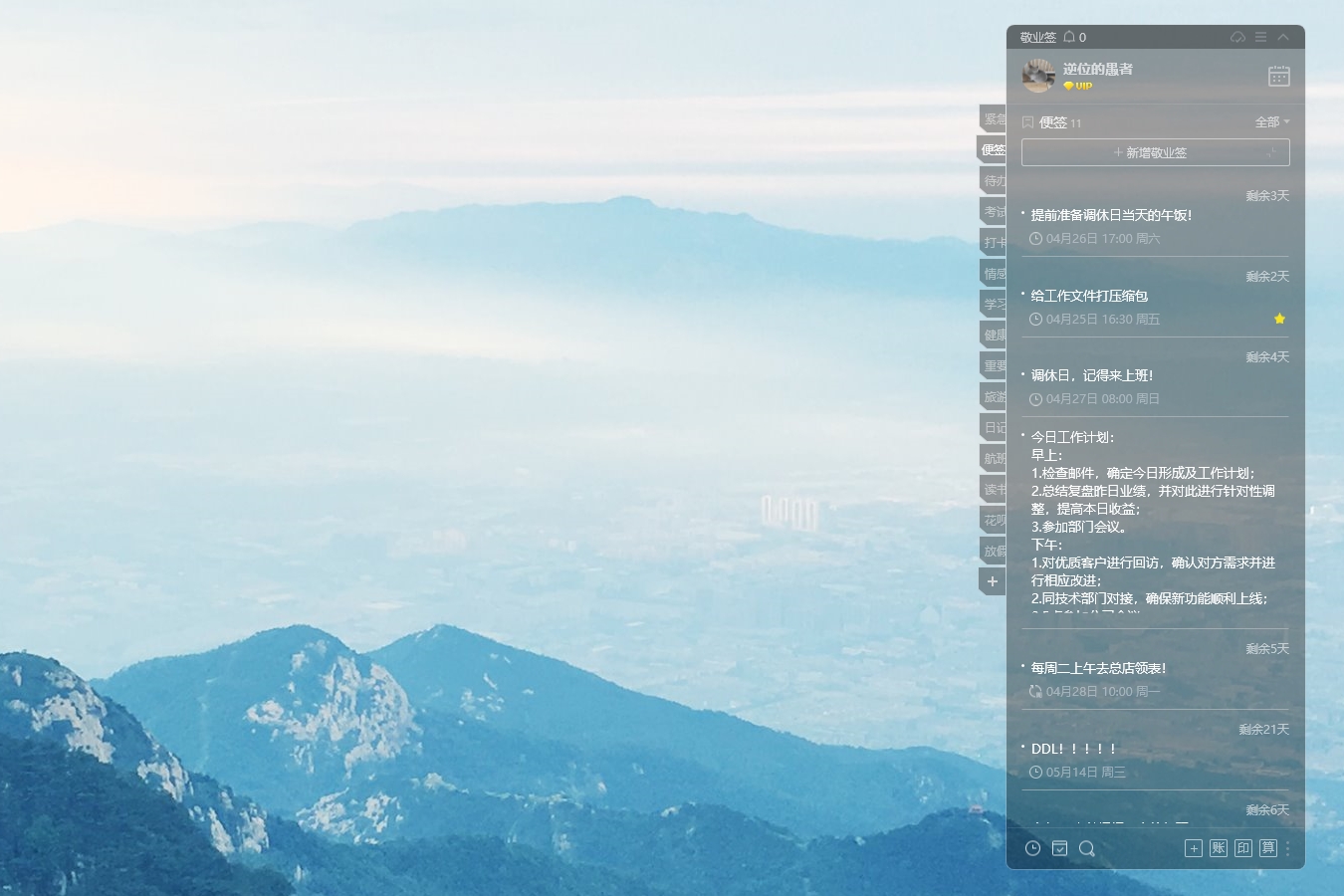Click the 新增敬业签 input box

tap(1156, 152)
